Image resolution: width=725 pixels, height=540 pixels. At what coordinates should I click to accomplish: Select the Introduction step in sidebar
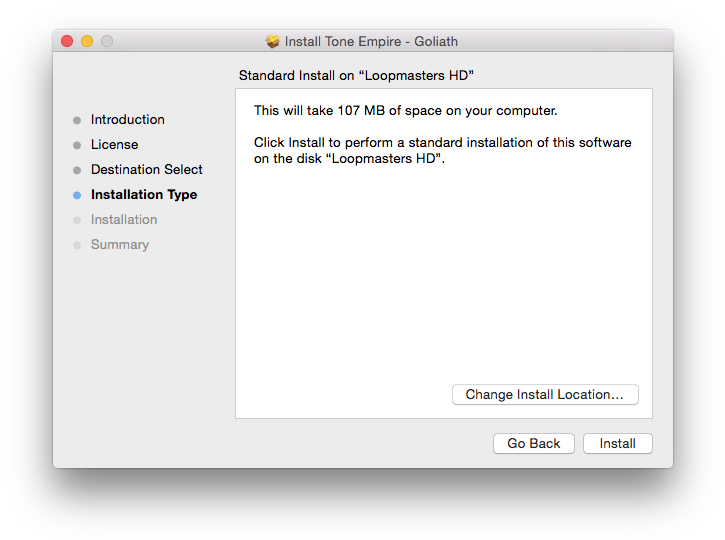coord(127,120)
